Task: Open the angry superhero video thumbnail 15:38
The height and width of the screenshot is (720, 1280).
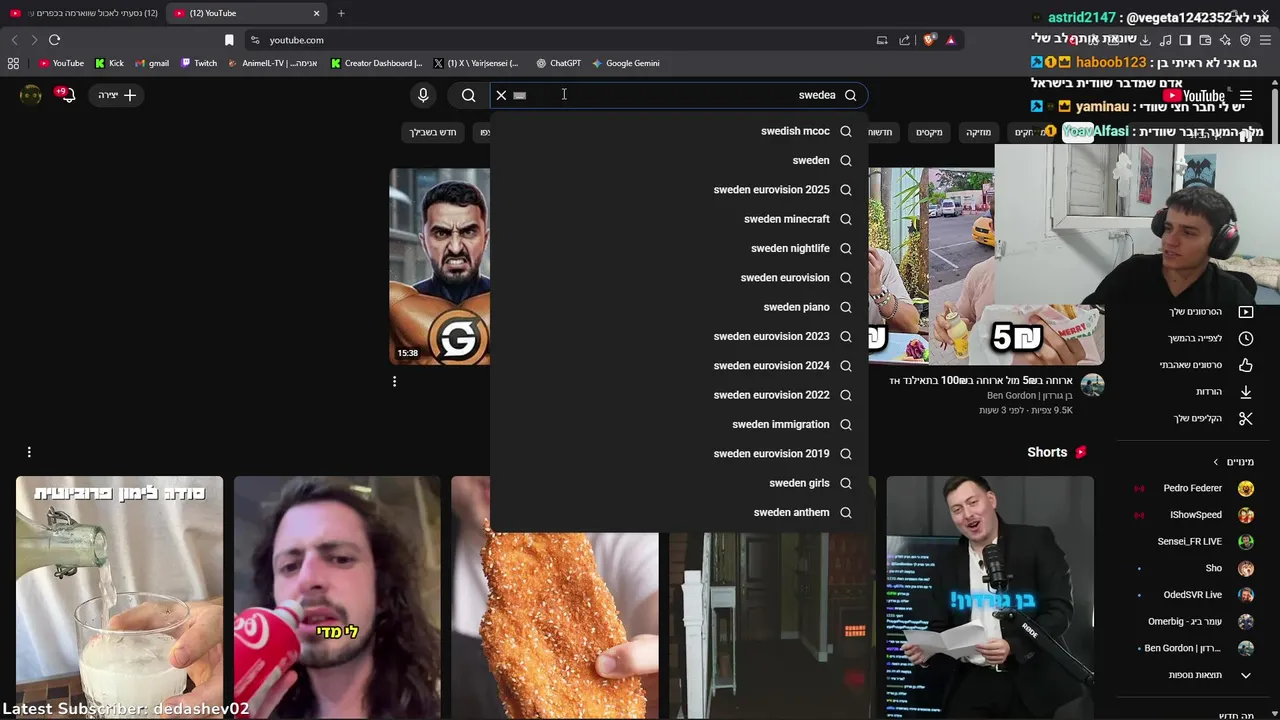Action: (x=440, y=266)
